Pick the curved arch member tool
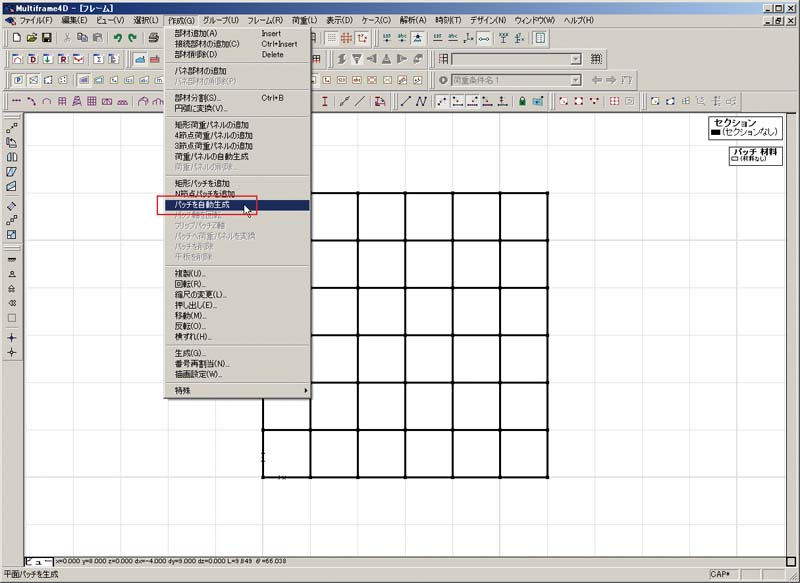Image resolution: width=800 pixels, height=583 pixels. (x=46, y=102)
